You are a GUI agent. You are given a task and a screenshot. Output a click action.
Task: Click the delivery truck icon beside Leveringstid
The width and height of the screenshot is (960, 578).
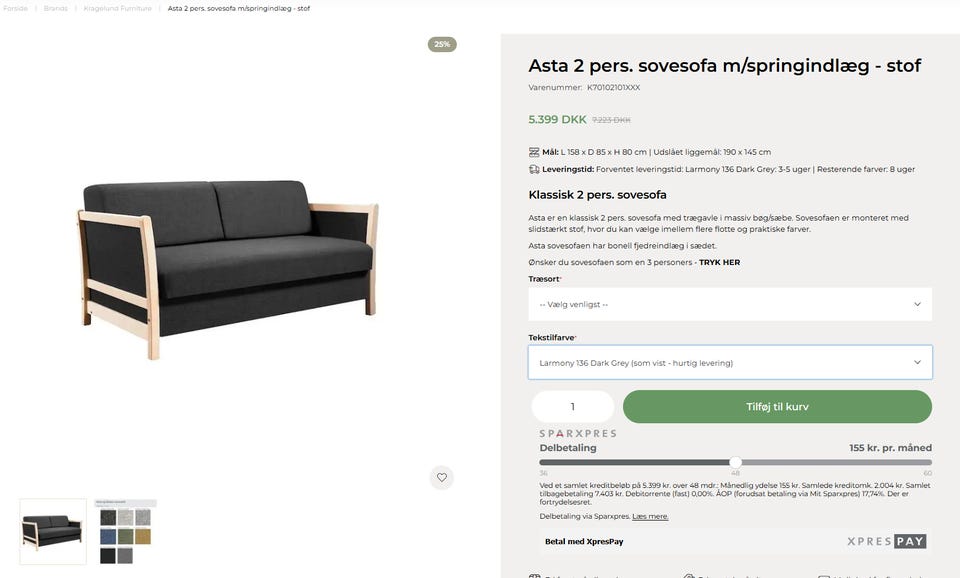[x=534, y=169]
